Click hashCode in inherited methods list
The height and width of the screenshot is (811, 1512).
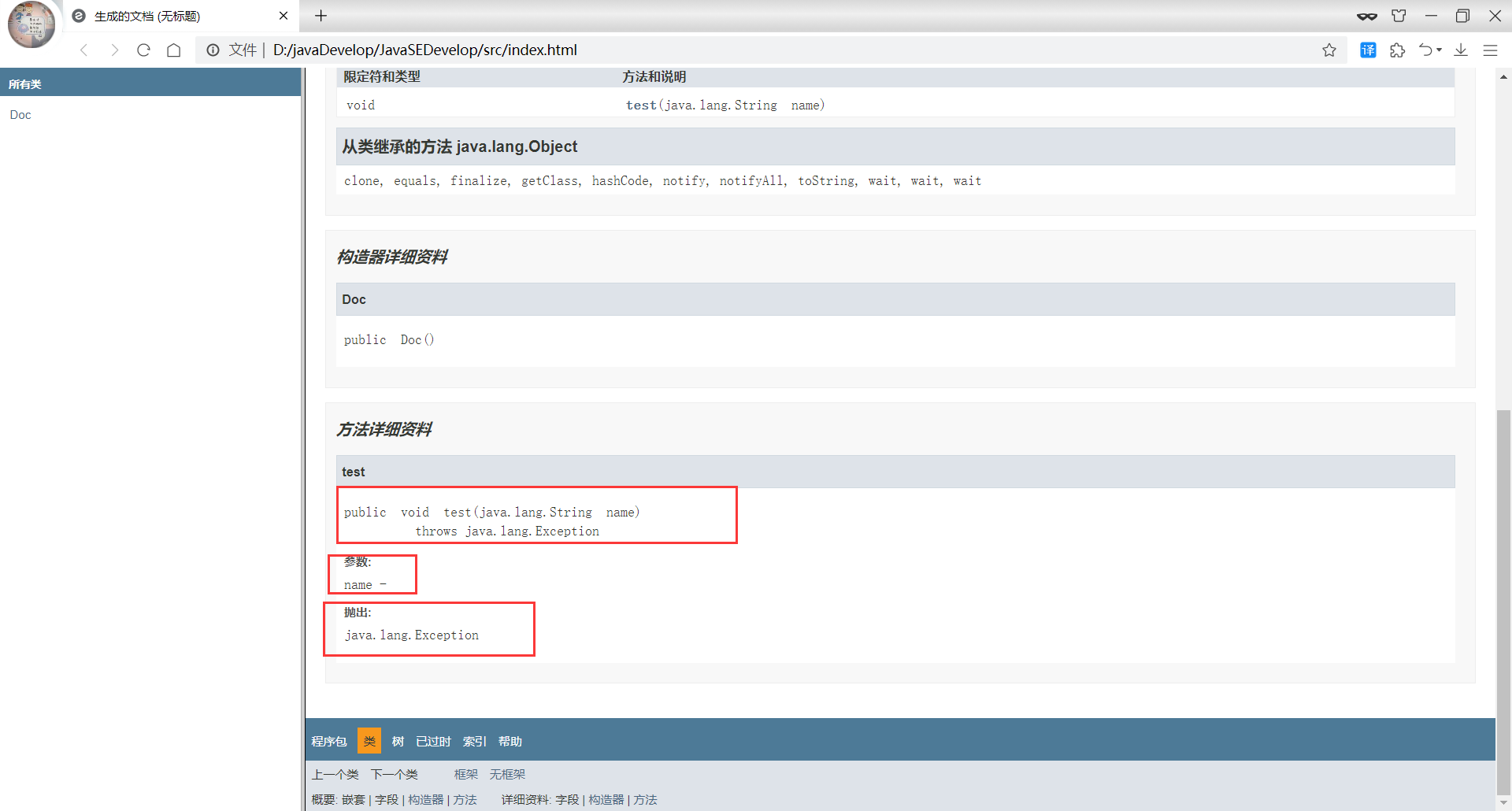pyautogui.click(x=621, y=181)
